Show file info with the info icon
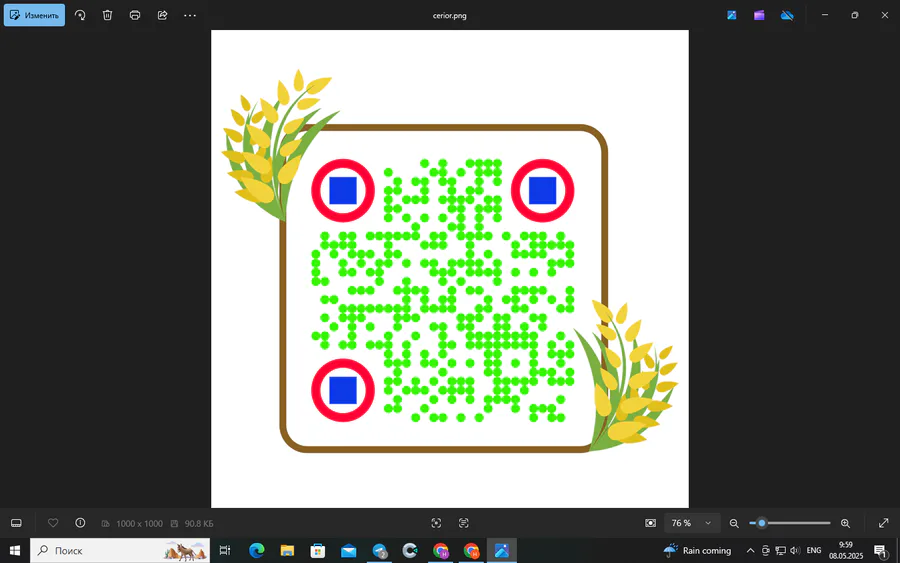 [80, 523]
